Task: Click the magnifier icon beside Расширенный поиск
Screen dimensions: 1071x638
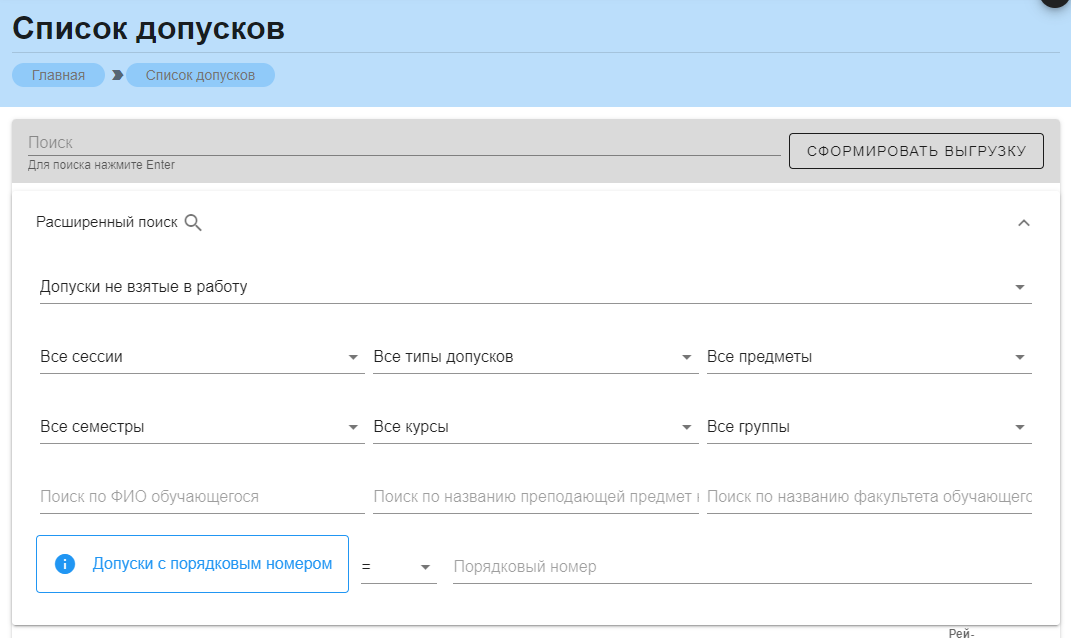Action: click(x=194, y=223)
